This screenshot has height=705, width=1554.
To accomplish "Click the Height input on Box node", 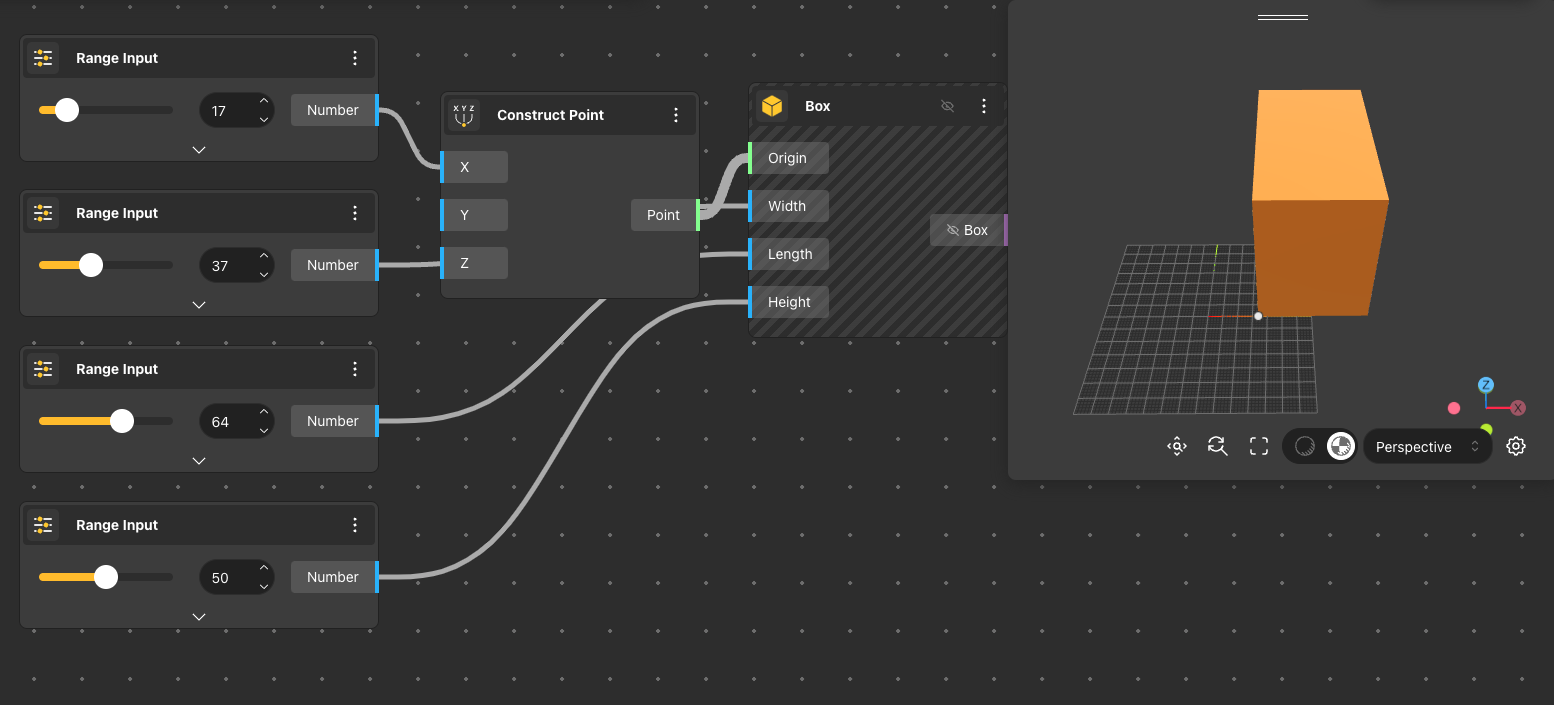I will (x=789, y=302).
